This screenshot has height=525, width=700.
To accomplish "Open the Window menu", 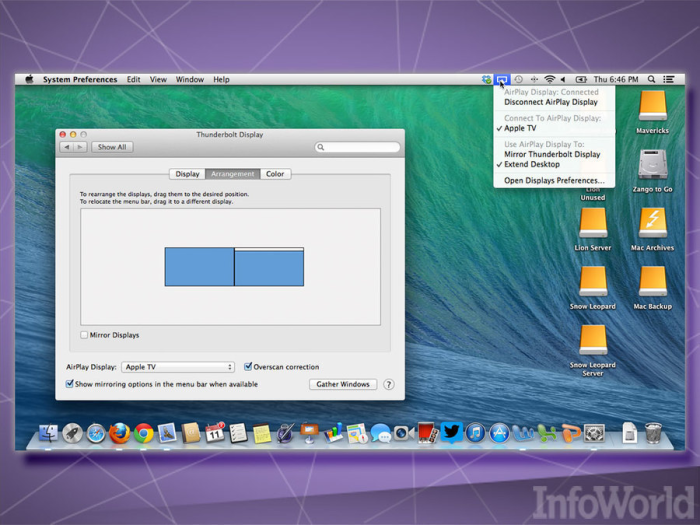I will click(190, 79).
